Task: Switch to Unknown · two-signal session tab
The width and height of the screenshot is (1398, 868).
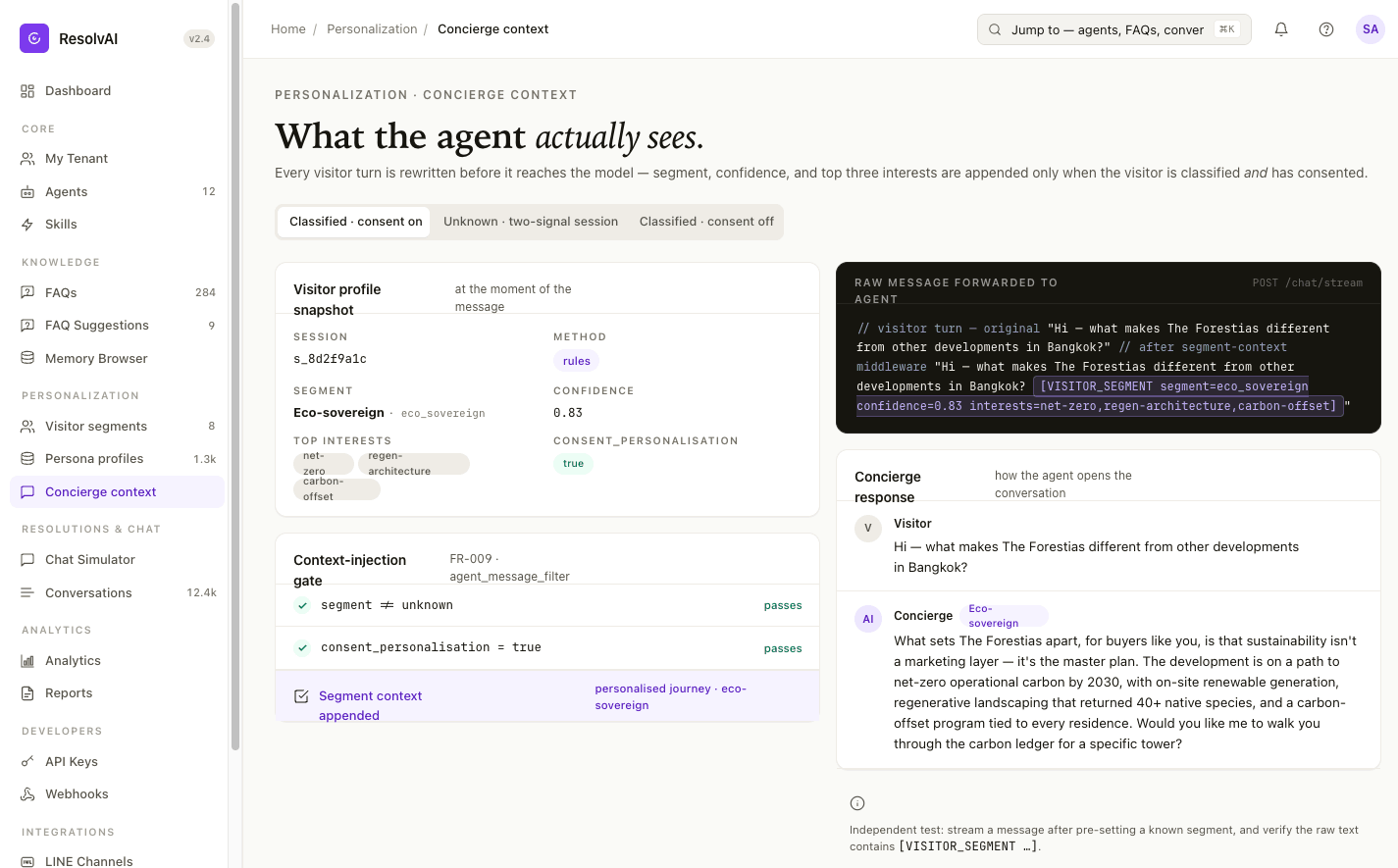Action: click(531, 222)
